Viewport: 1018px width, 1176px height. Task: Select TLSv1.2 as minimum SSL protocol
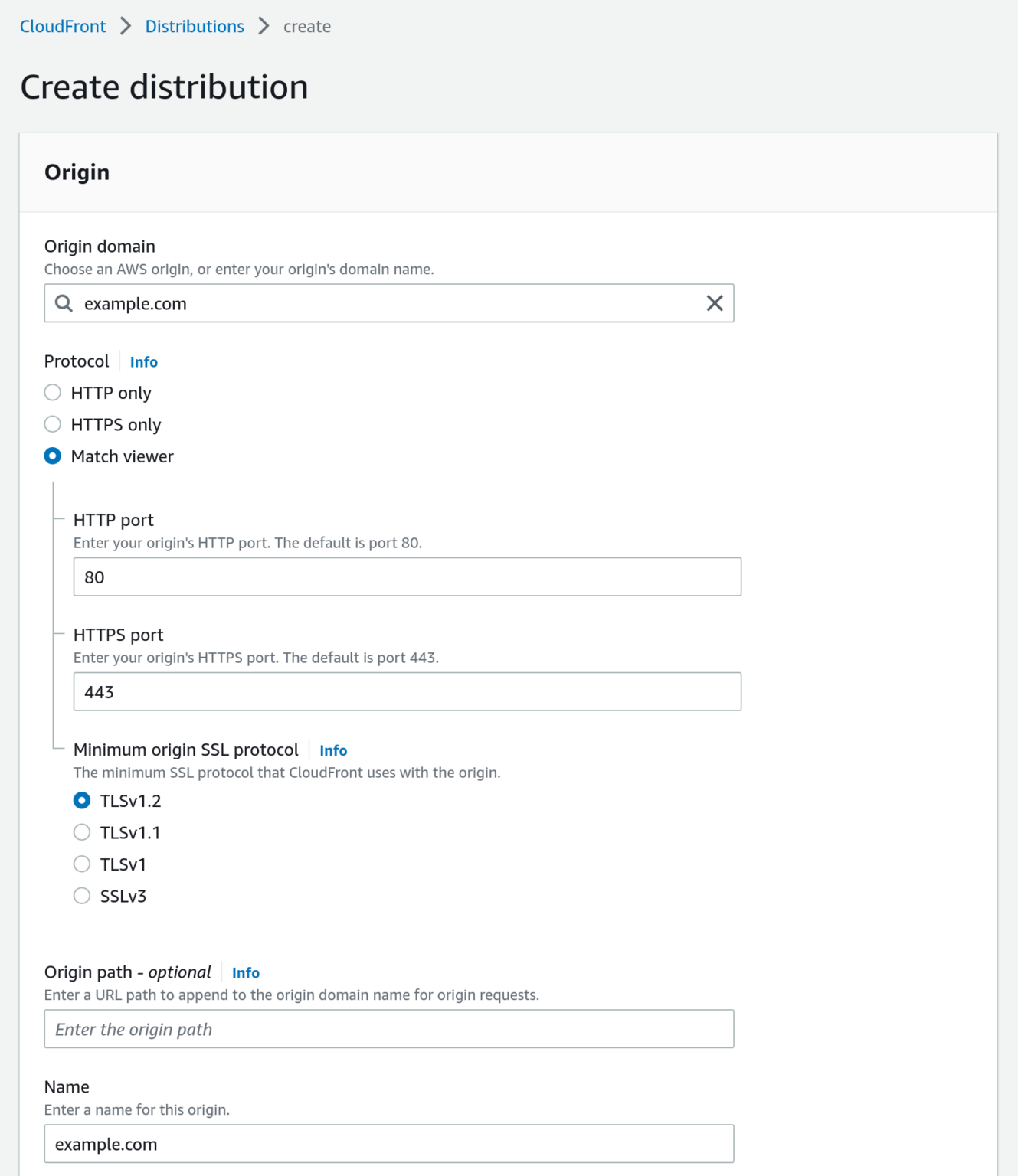coord(82,801)
